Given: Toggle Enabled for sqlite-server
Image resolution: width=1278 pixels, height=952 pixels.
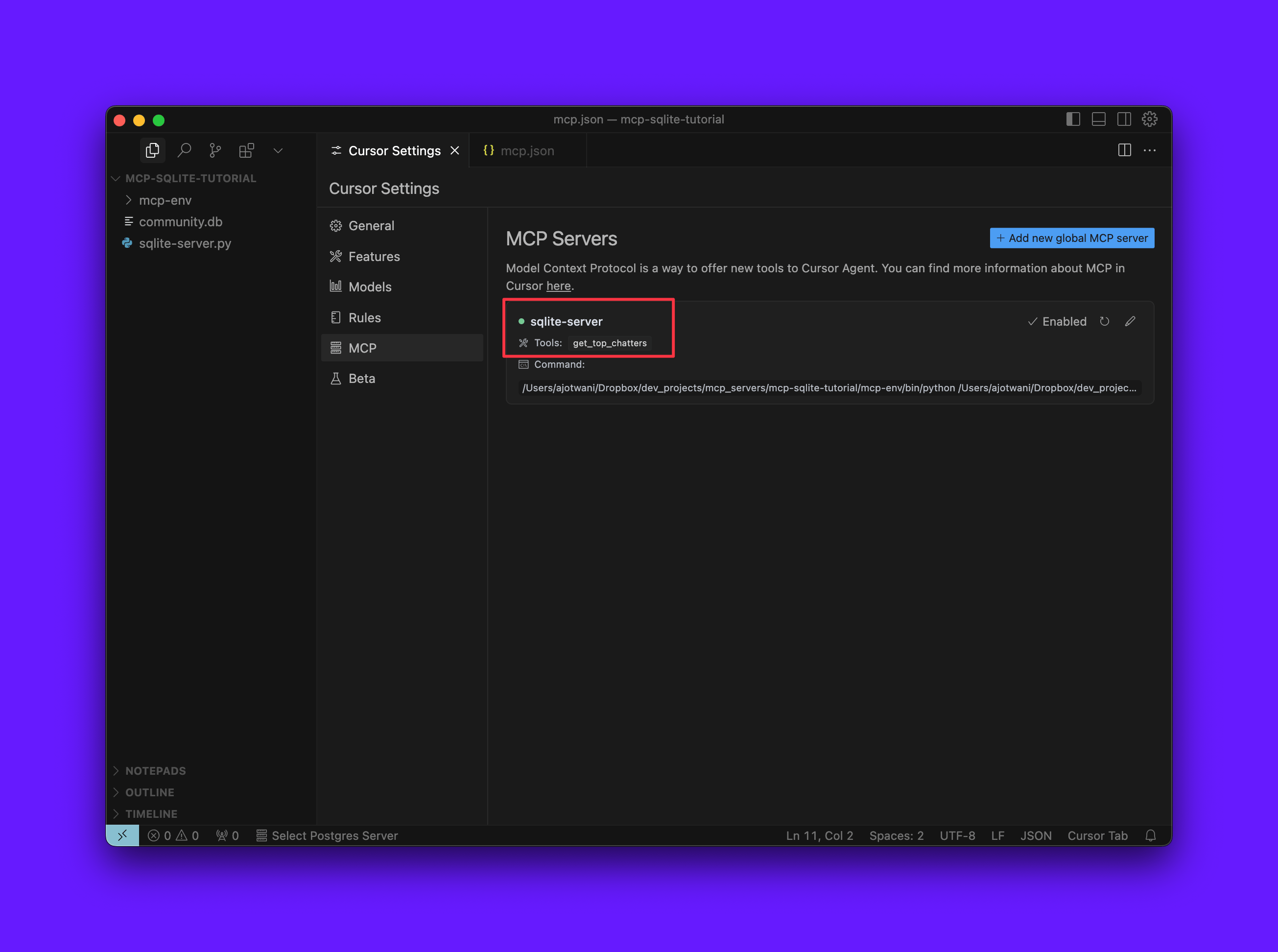Looking at the screenshot, I should [1057, 322].
